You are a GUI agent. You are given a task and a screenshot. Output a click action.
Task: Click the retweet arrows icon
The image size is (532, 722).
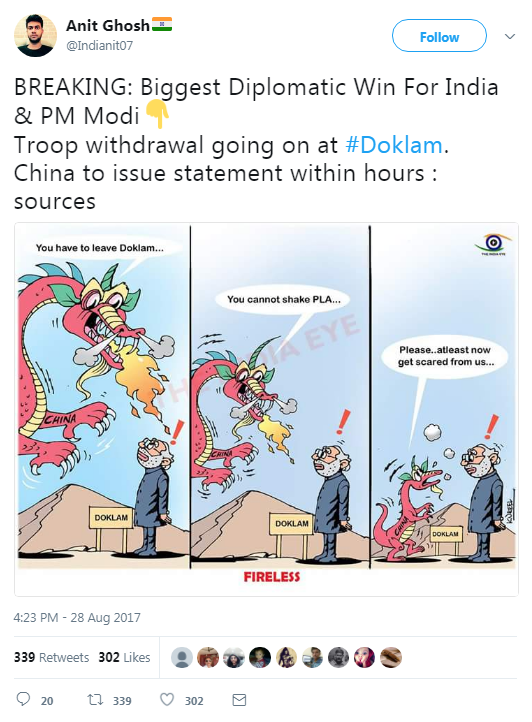click(x=95, y=700)
